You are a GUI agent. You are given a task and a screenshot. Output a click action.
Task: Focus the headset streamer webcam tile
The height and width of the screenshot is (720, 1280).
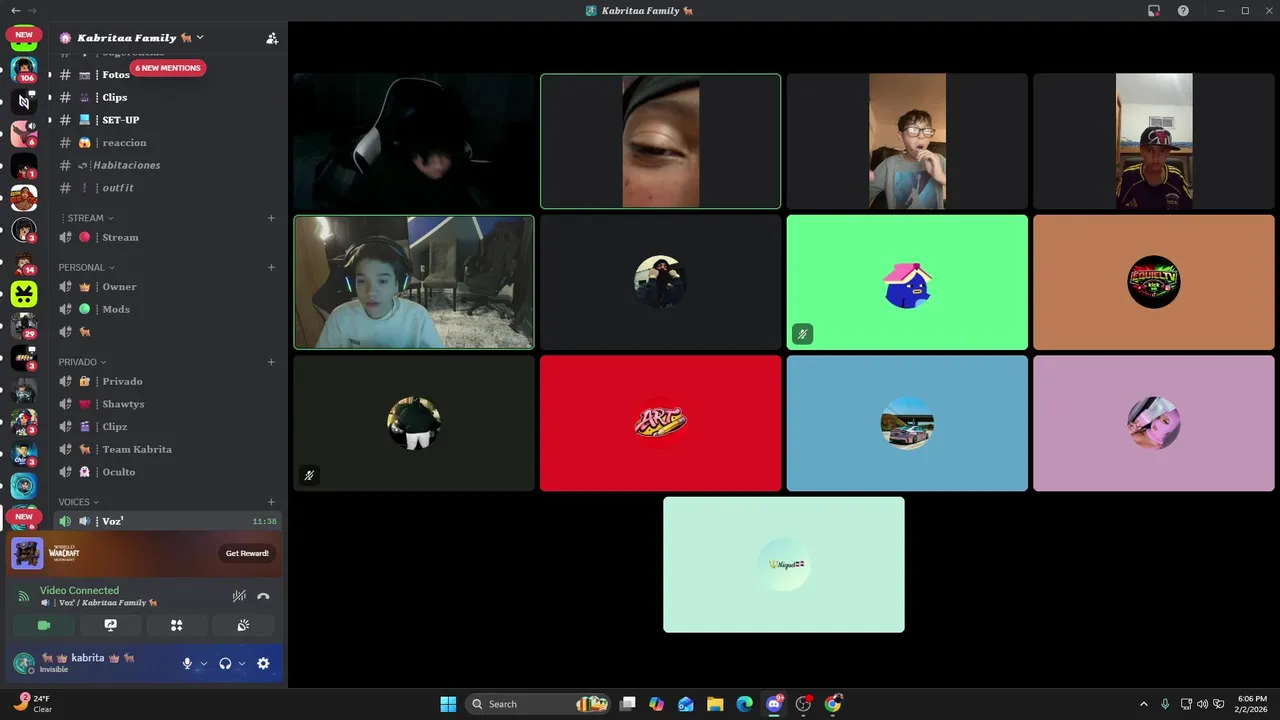point(414,282)
